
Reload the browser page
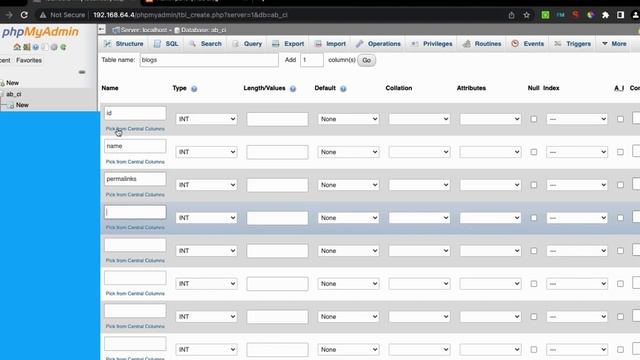tap(24, 15)
